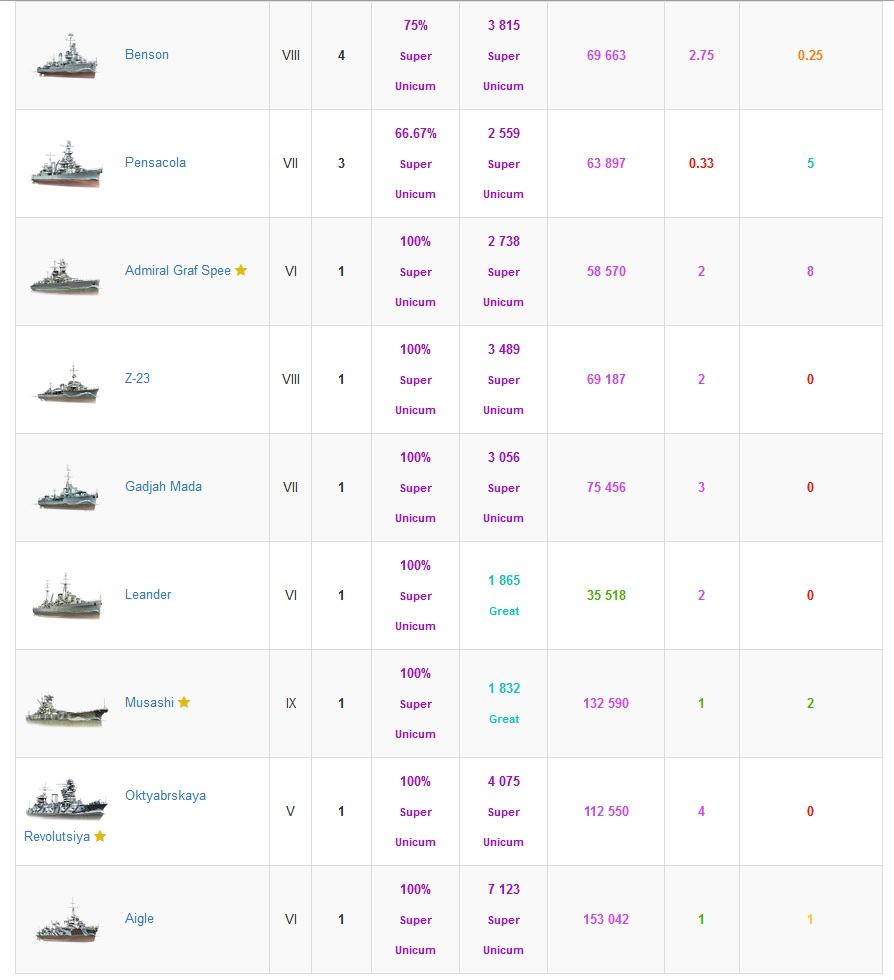Click the gold star beside Musashi
The image size is (894, 980).
[184, 703]
